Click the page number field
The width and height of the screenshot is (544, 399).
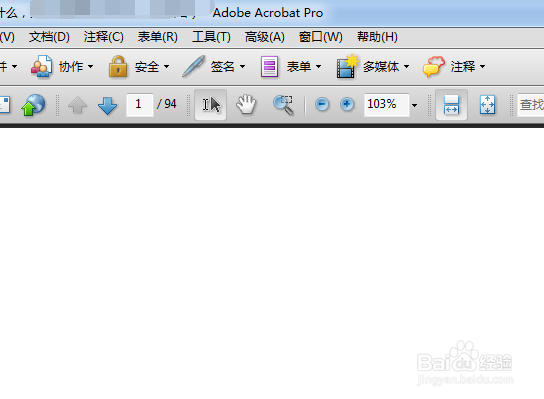pos(139,104)
